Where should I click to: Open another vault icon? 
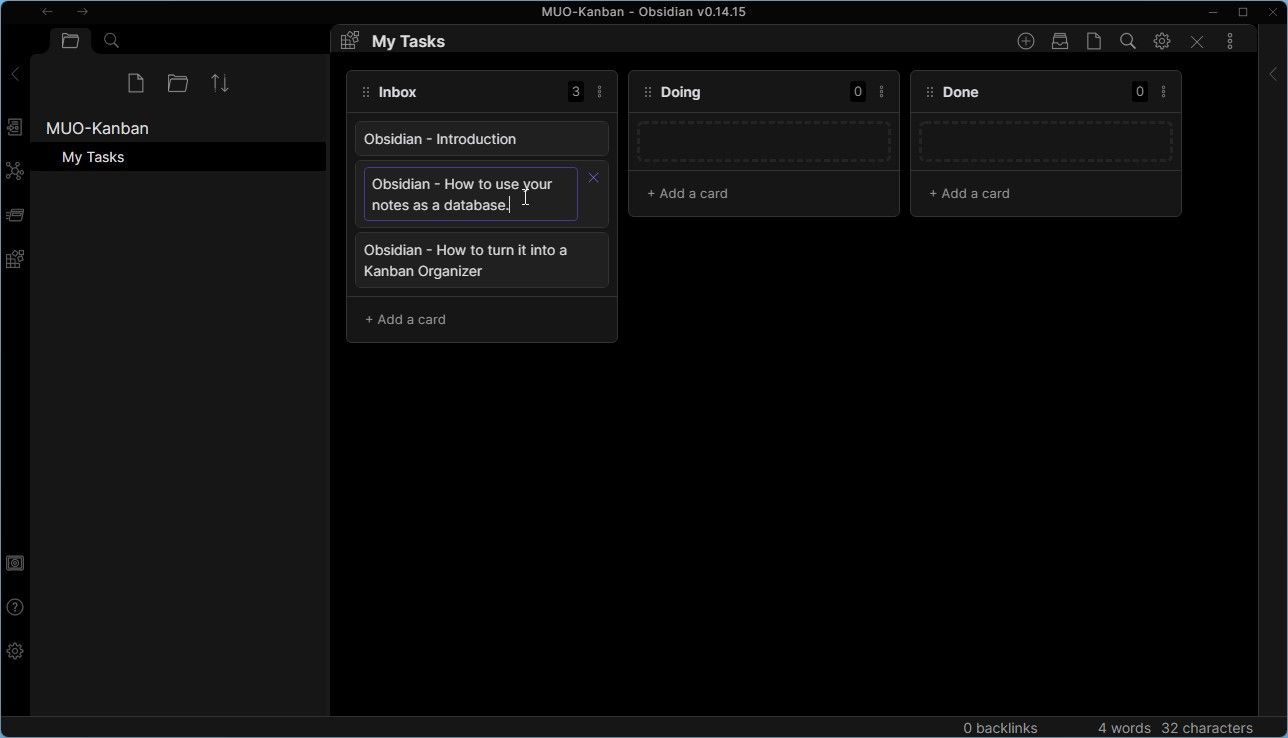[x=15, y=563]
